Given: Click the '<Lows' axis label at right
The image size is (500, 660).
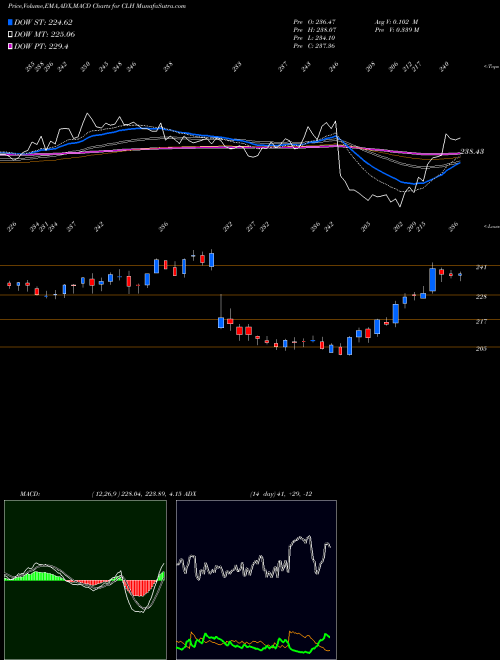Looking at the screenshot, I should tap(492, 226).
